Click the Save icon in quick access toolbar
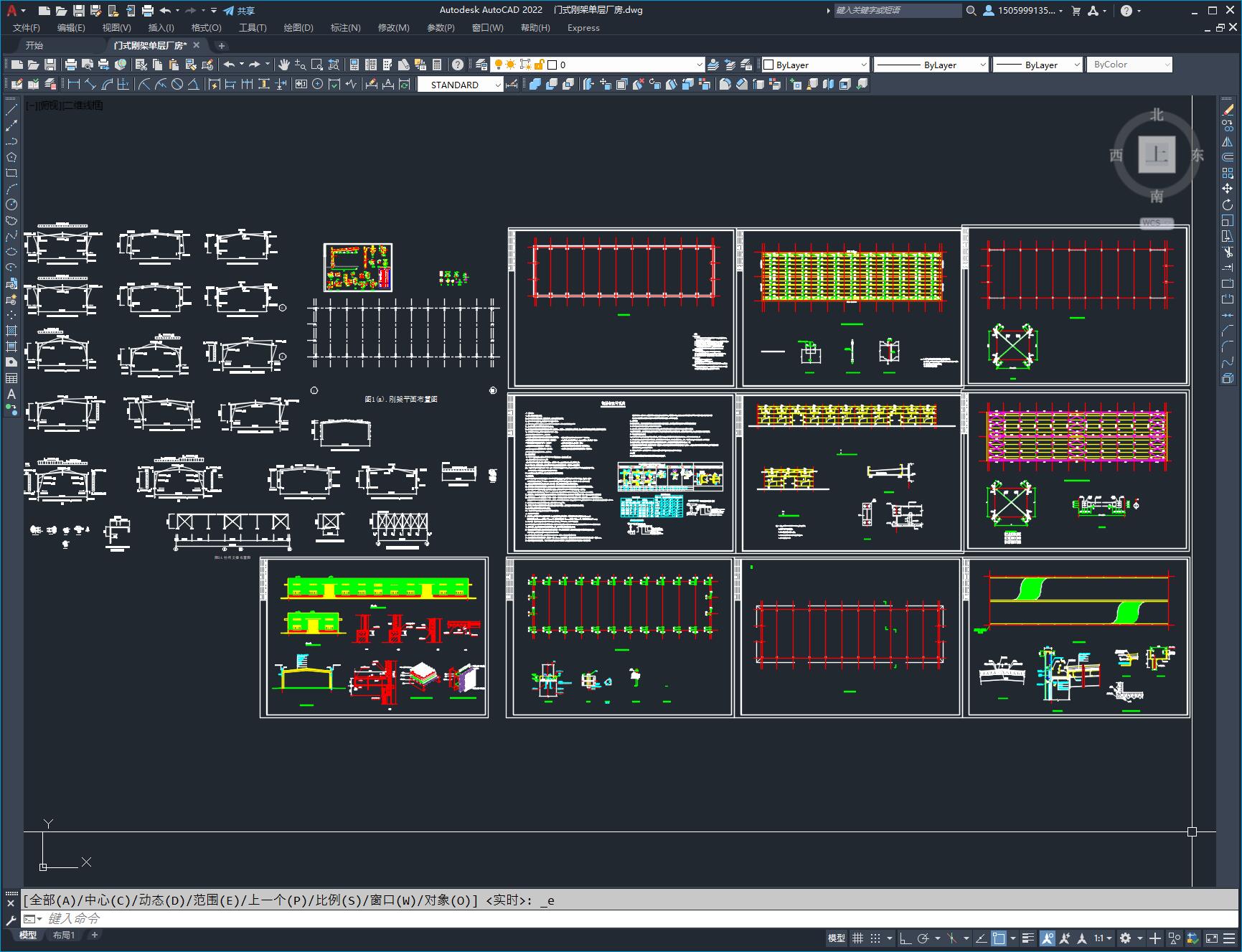The height and width of the screenshot is (952, 1242). click(x=79, y=11)
